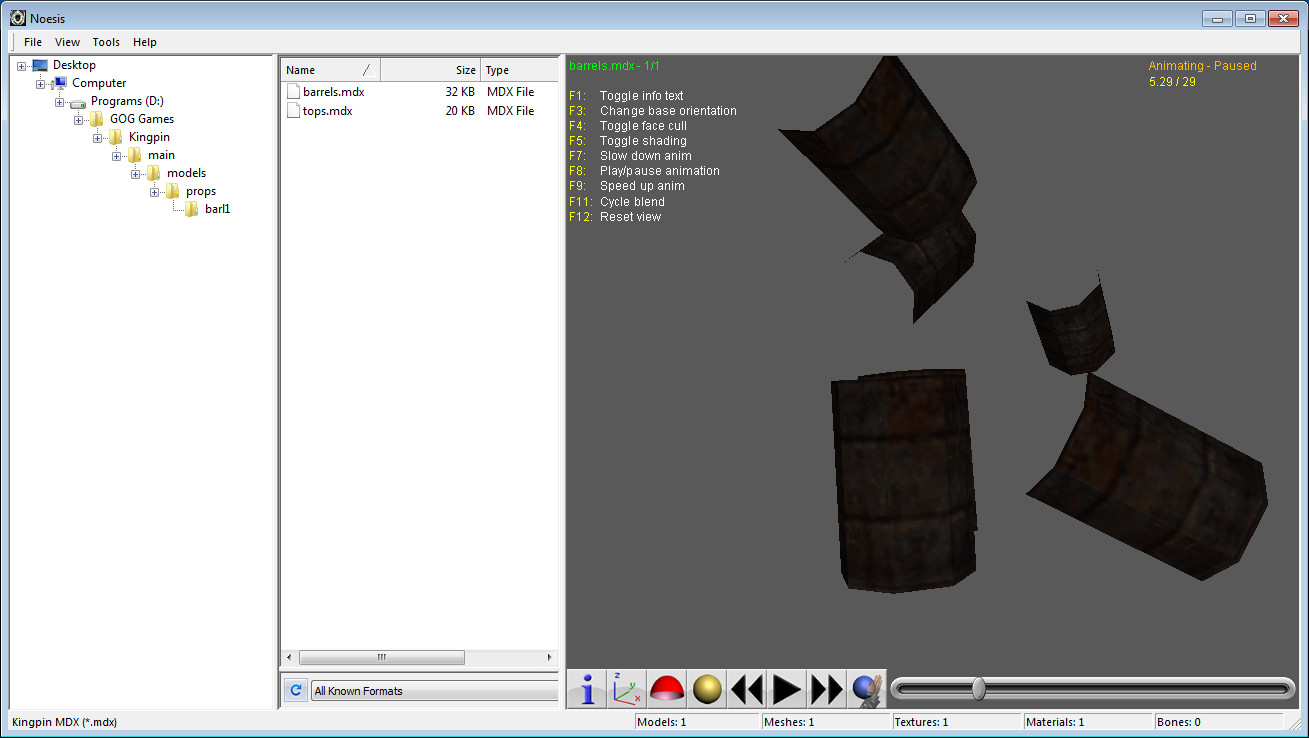The height and width of the screenshot is (738, 1309).
Task: Click the Desktop monitor icon in tree
Action: coord(40,65)
